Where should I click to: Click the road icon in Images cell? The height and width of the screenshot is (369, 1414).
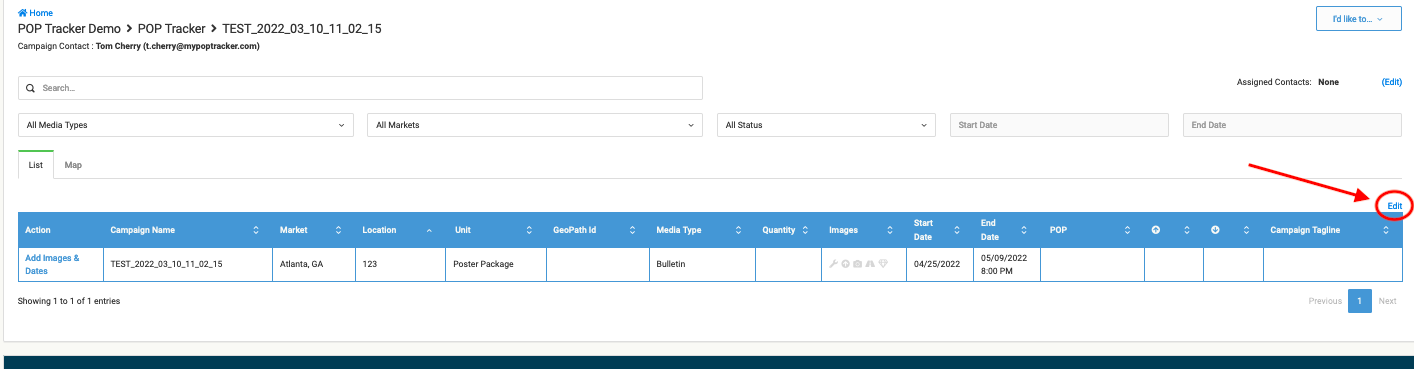coord(870,265)
